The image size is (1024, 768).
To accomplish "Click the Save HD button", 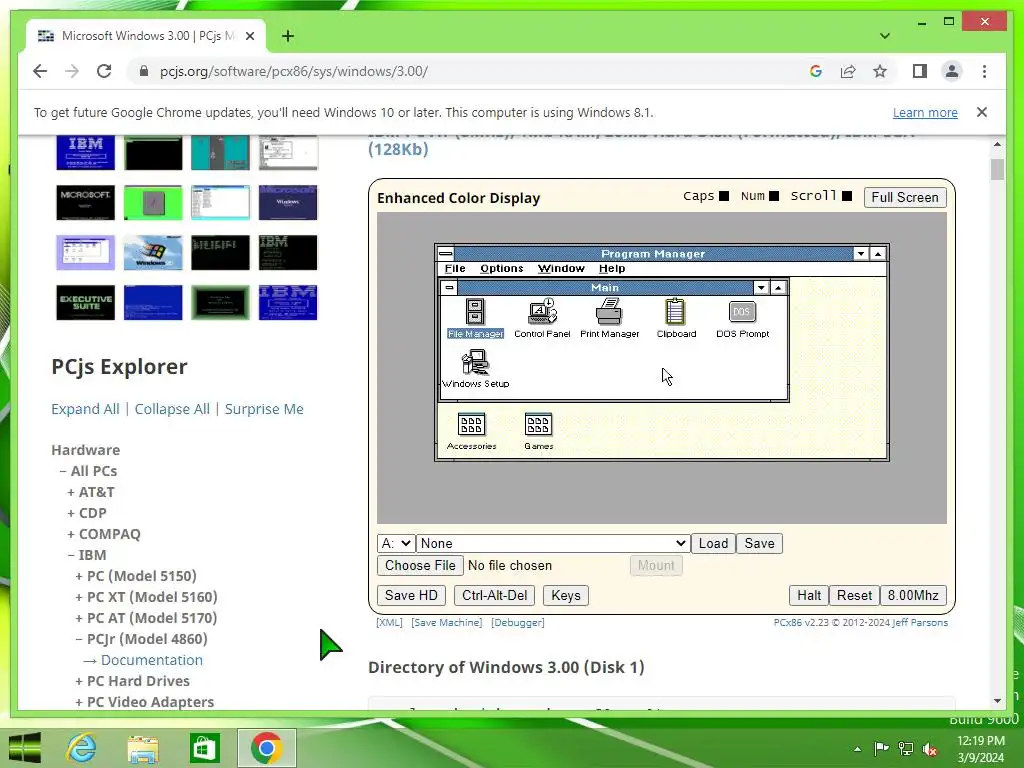I will click(411, 596).
